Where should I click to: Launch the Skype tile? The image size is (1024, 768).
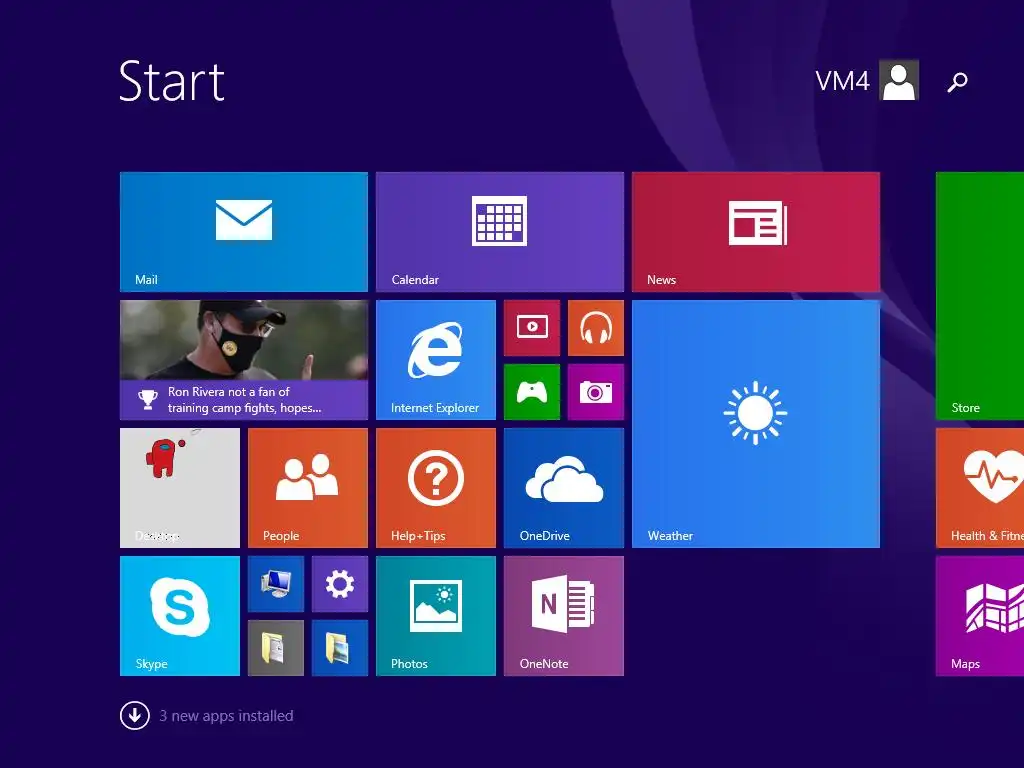180,616
